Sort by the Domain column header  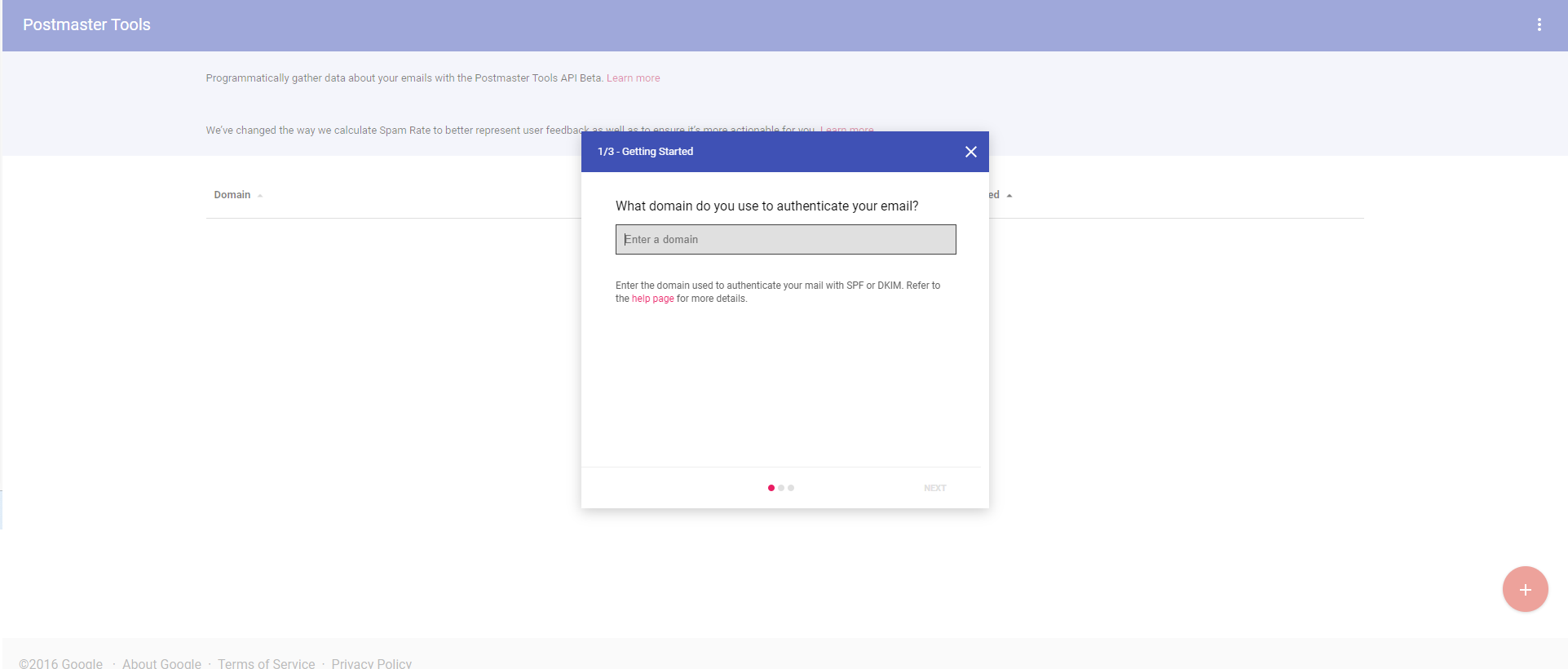point(232,195)
